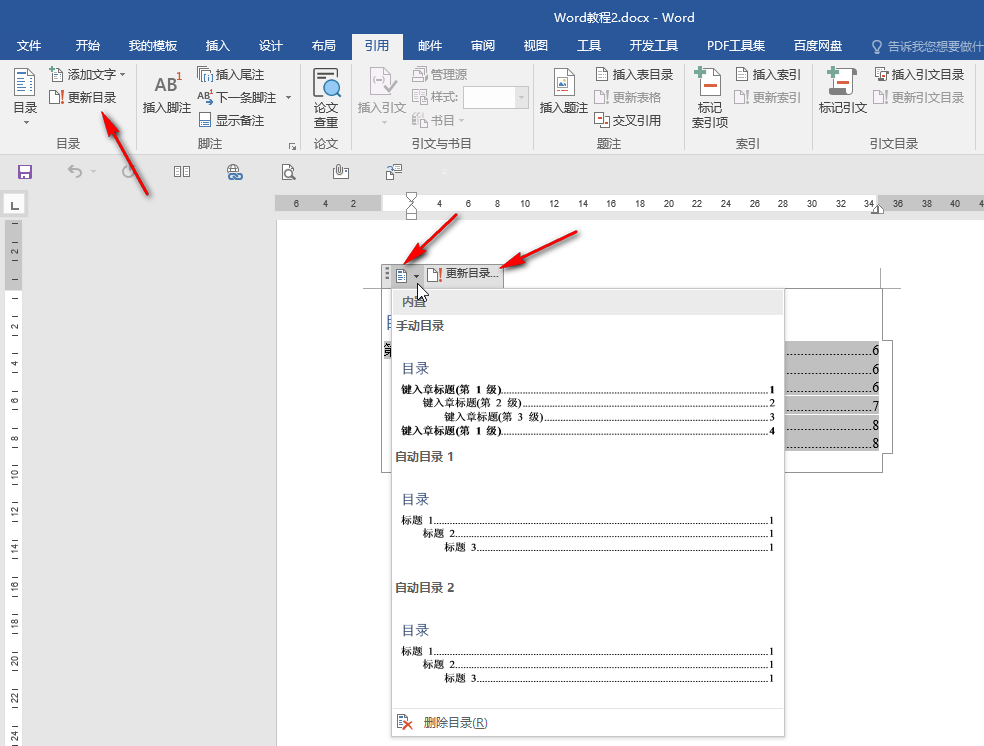
Task: Click 插入题注 to insert a caption
Action: click(x=564, y=92)
